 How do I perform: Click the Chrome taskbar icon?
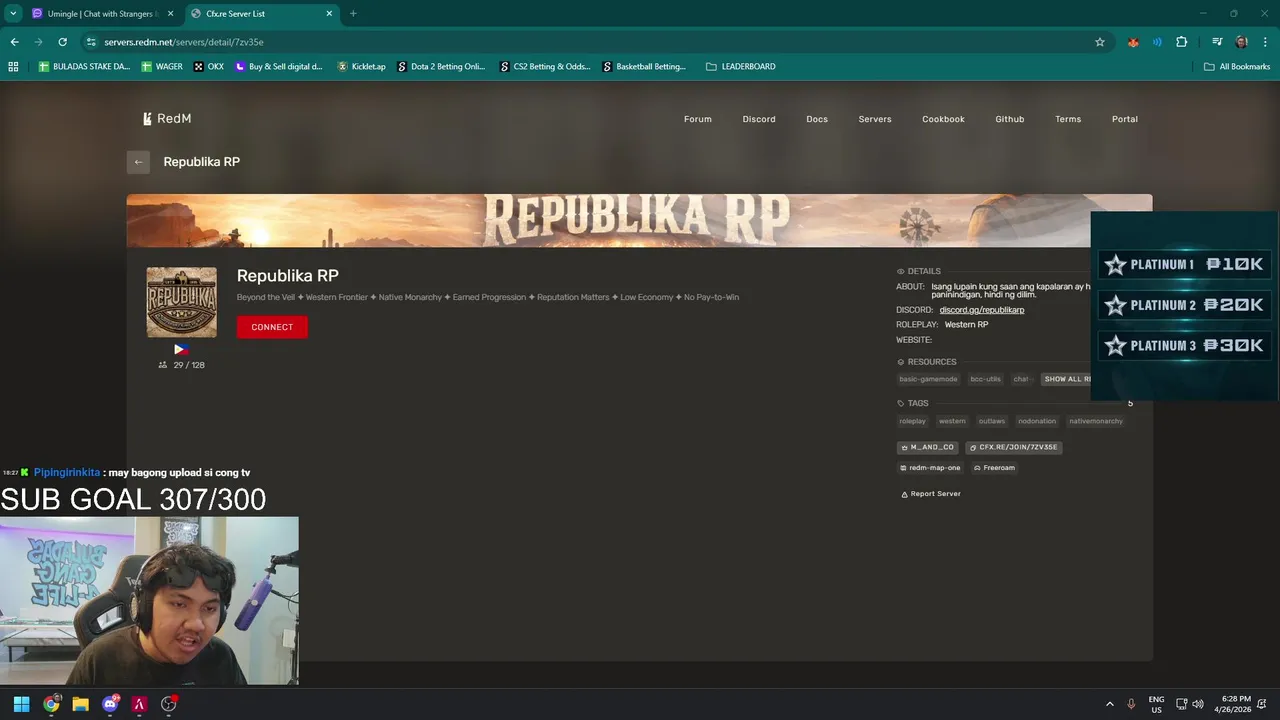tap(51, 704)
